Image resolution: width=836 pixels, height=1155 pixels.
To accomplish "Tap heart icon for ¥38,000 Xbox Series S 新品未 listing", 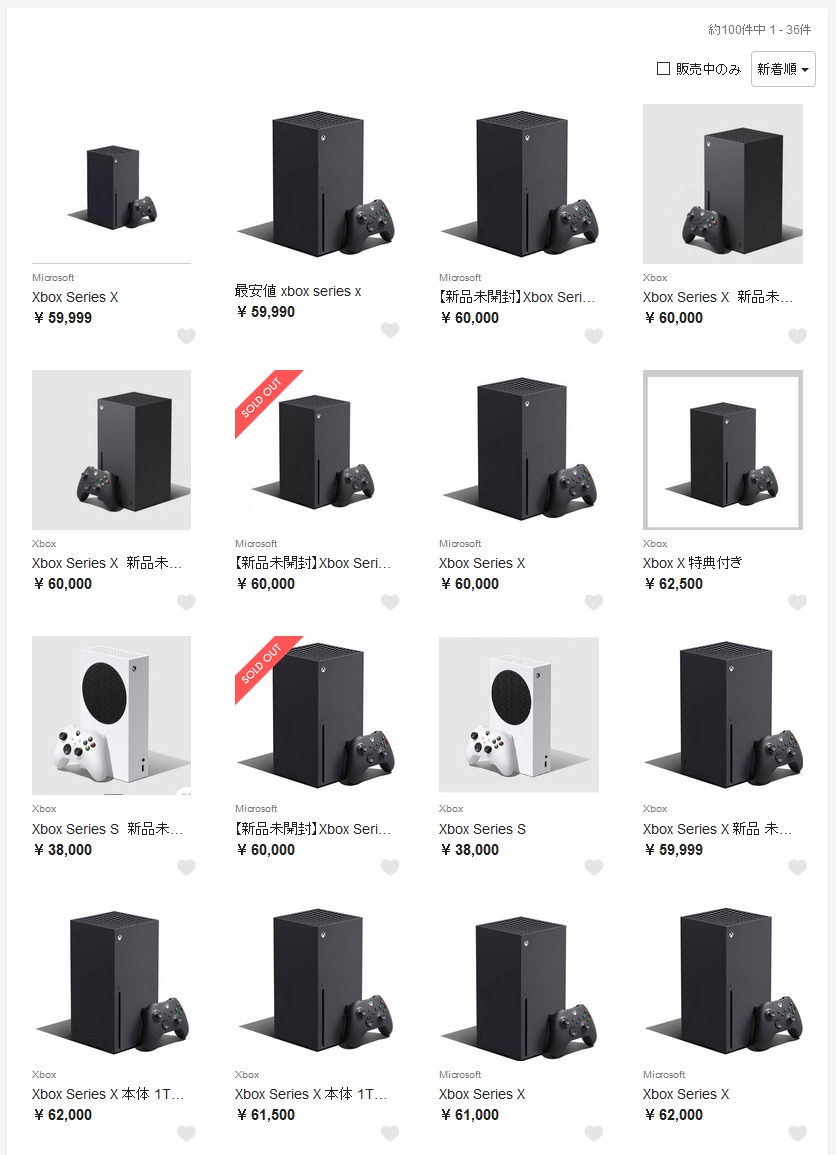I will pos(186,868).
